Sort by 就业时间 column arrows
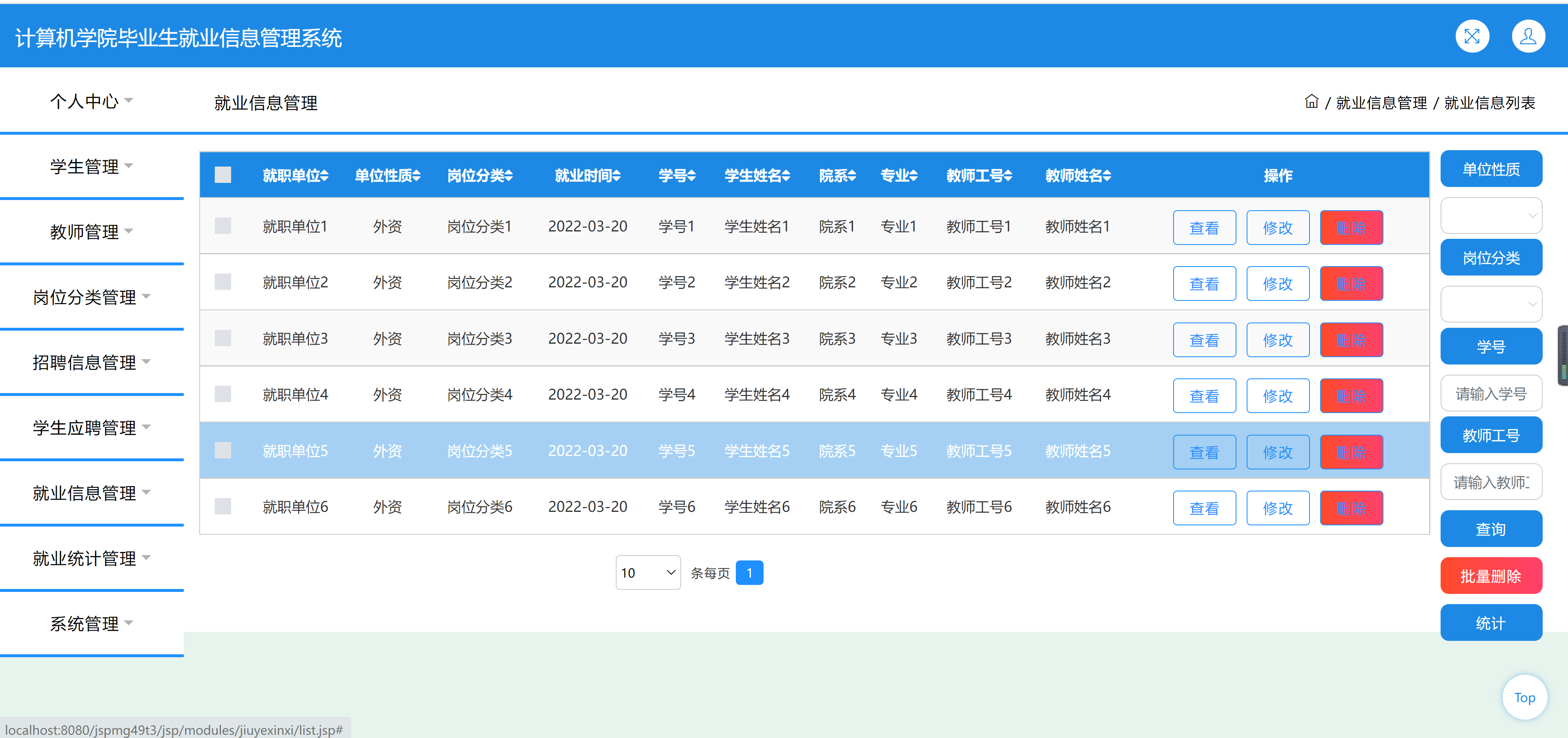 click(617, 176)
